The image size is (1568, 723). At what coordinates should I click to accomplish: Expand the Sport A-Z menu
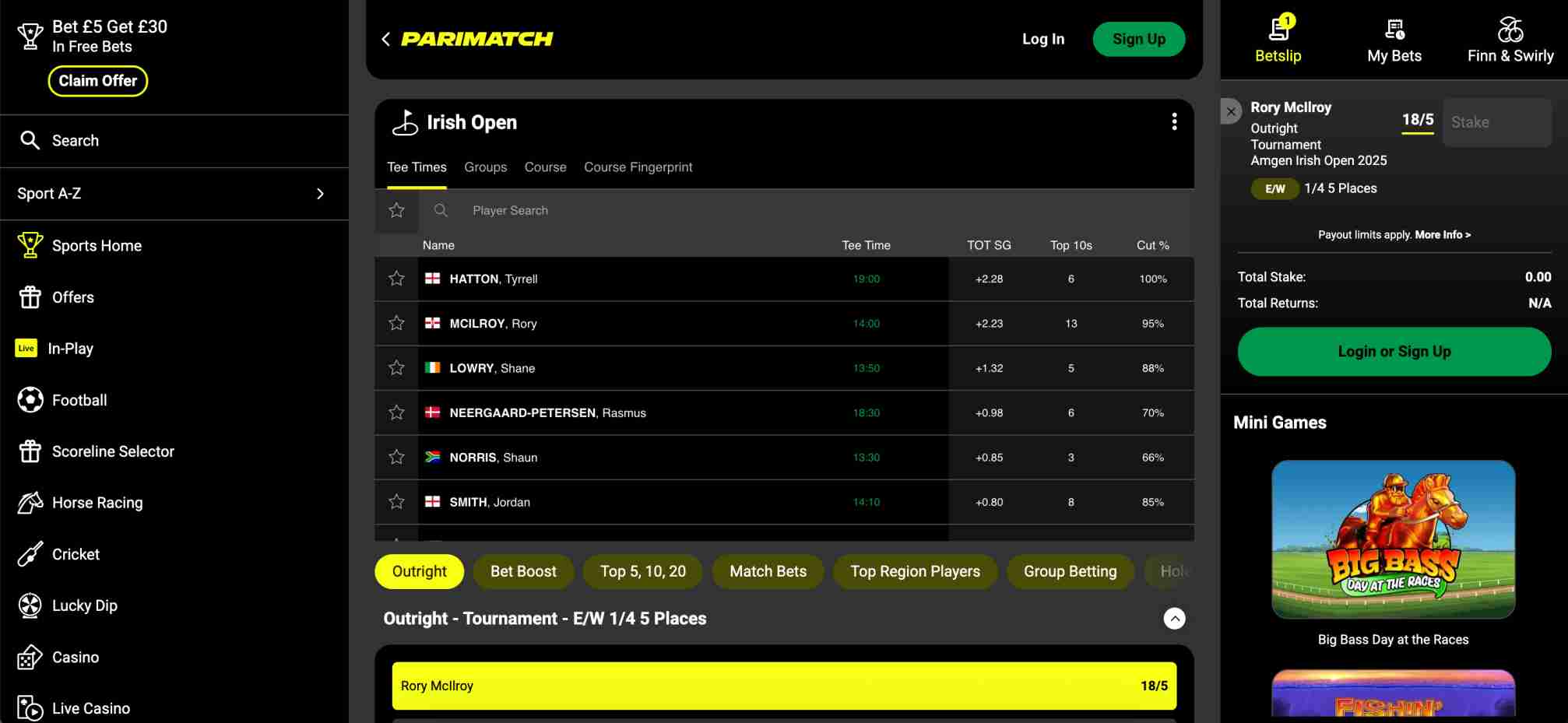click(174, 194)
